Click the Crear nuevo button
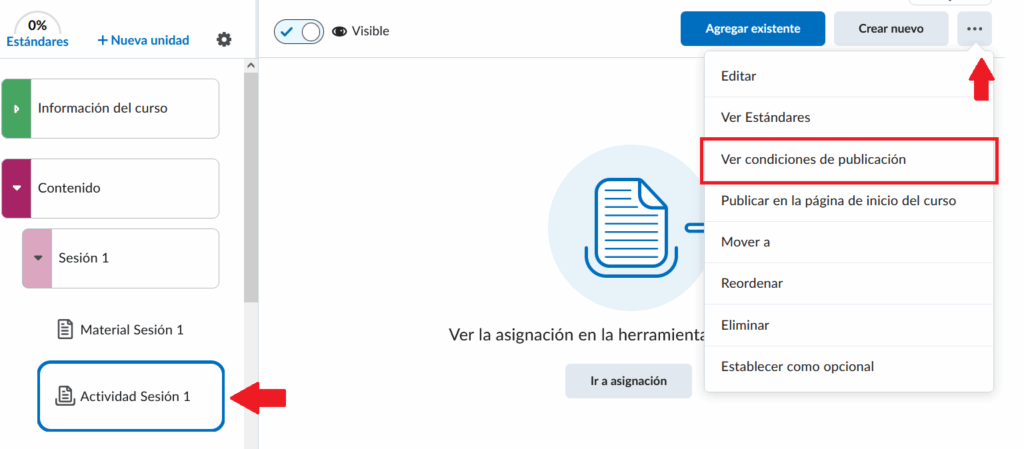This screenshot has height=449, width=1024. [x=890, y=29]
